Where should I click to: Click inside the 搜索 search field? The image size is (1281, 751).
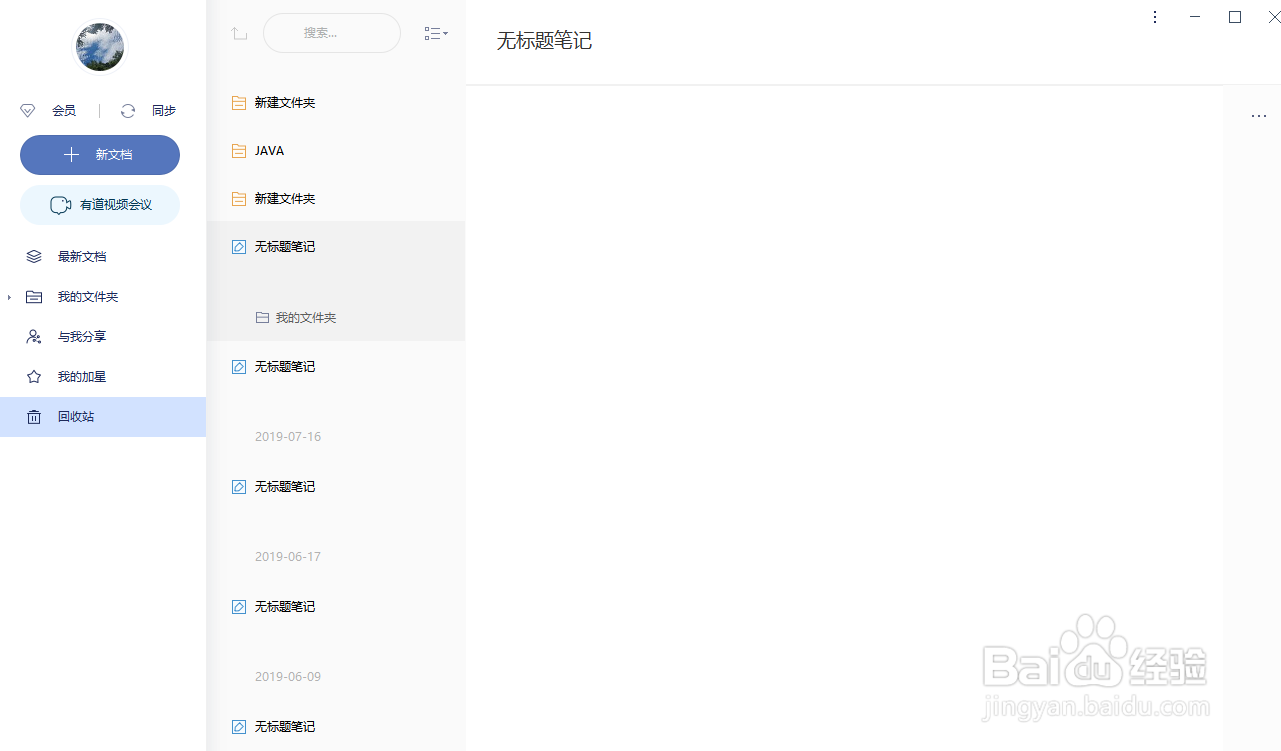331,33
